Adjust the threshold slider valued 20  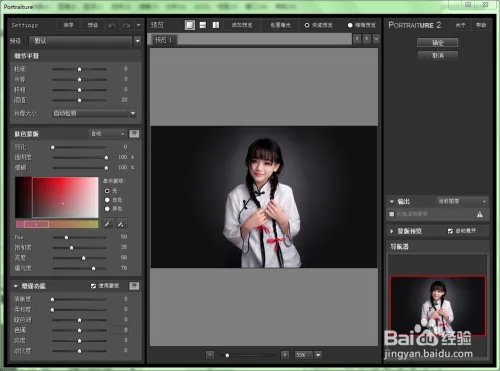coord(79,100)
